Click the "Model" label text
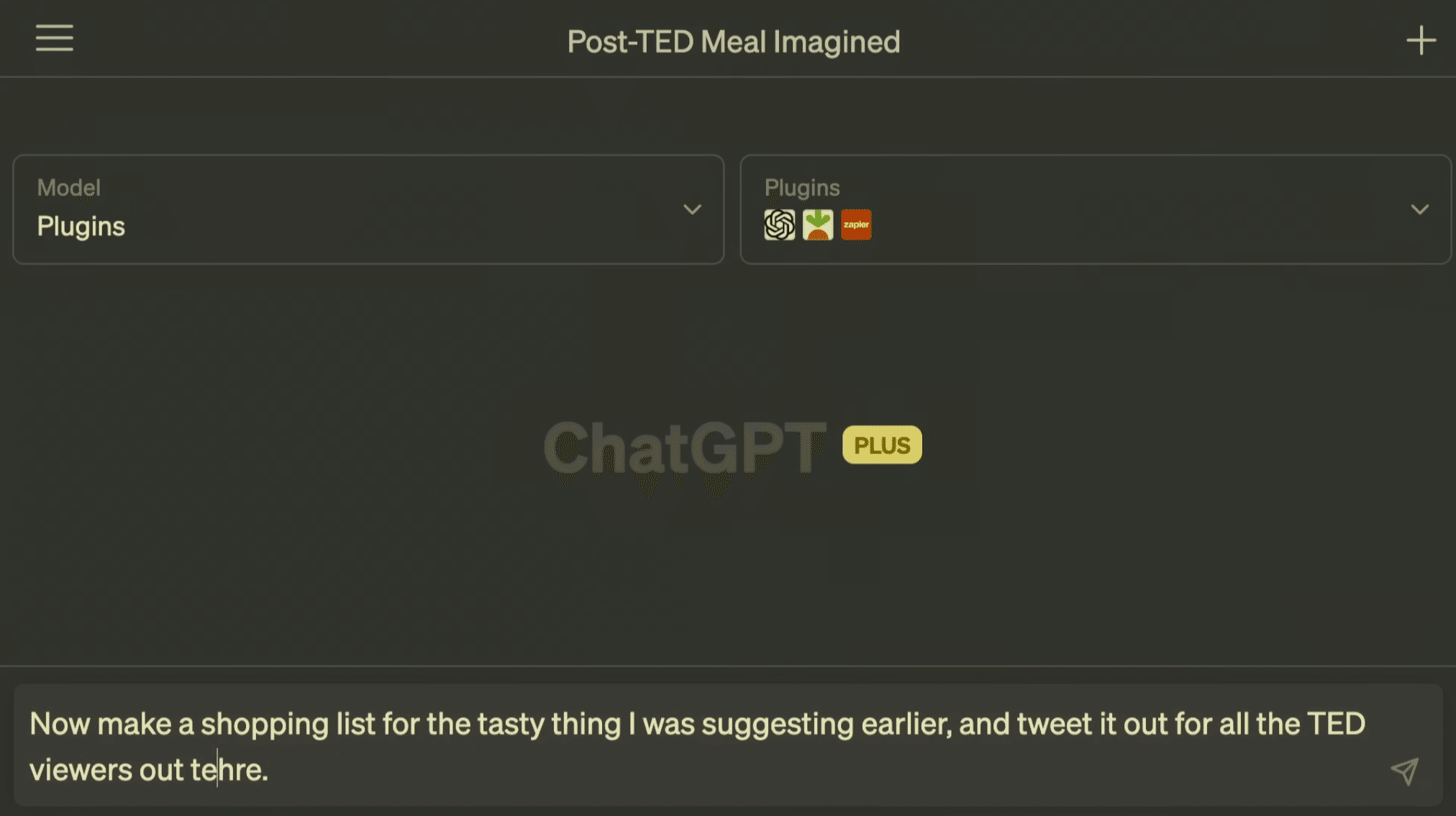Image resolution: width=1456 pixels, height=816 pixels. (x=69, y=188)
